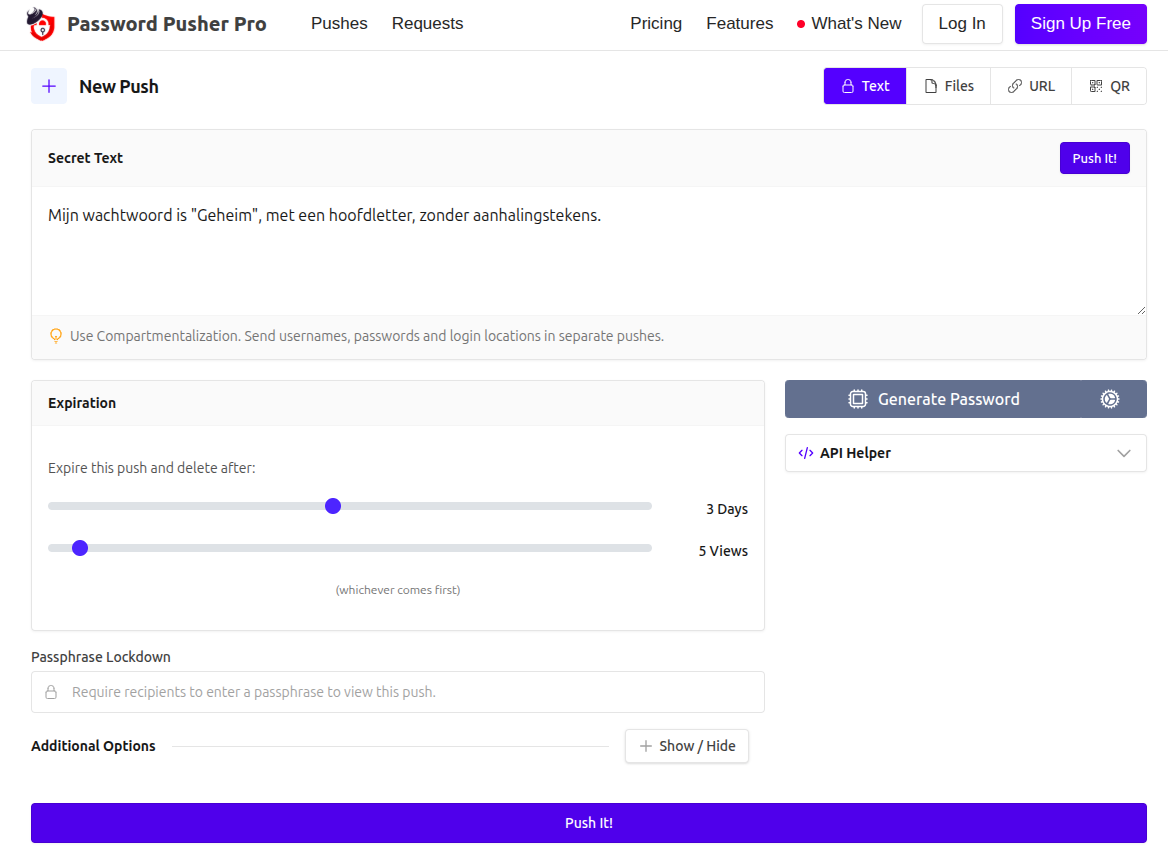Open the Features page

[x=740, y=24]
